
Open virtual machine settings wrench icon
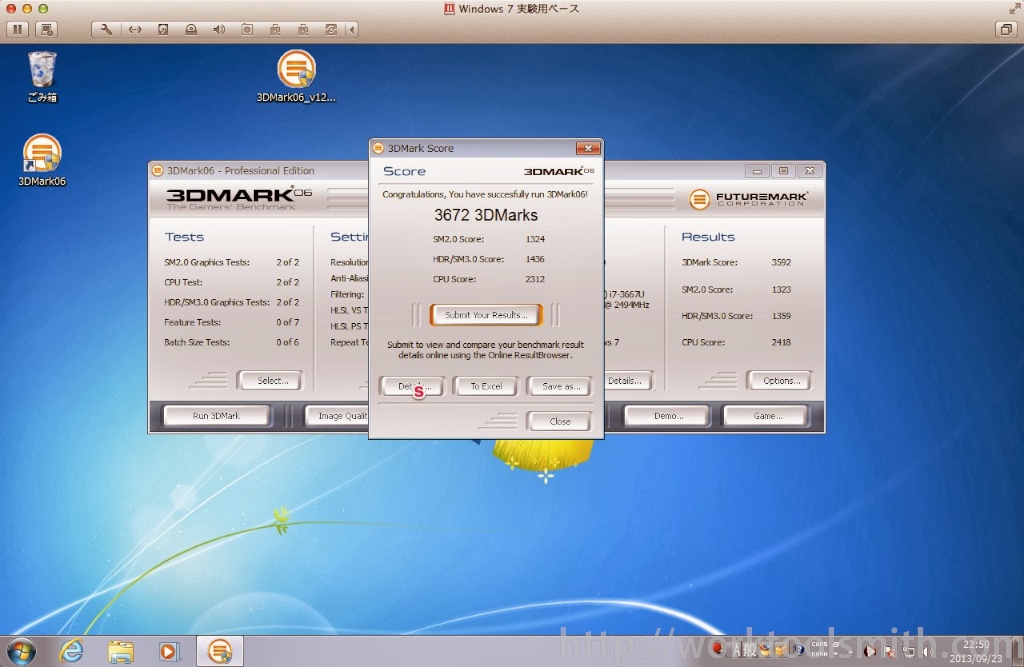coord(106,29)
